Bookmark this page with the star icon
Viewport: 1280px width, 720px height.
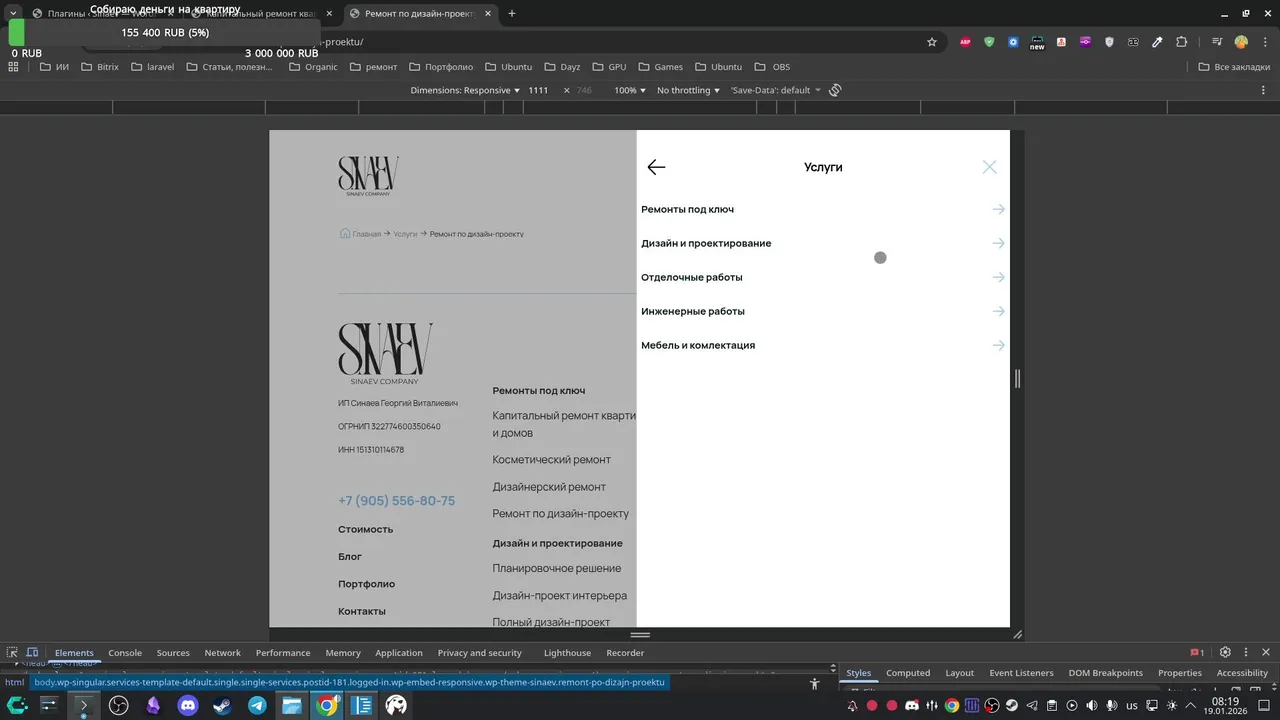[932, 42]
